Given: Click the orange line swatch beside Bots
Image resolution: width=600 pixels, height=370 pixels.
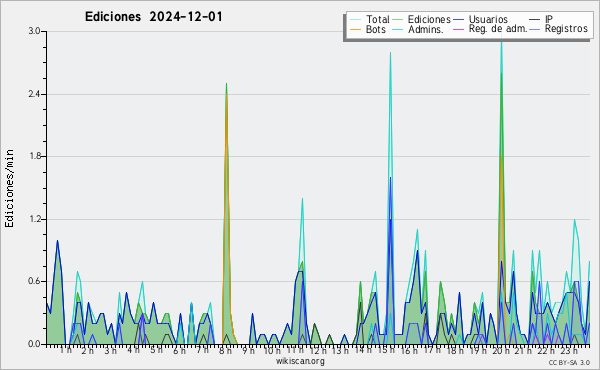Looking at the screenshot, I should tap(355, 29).
